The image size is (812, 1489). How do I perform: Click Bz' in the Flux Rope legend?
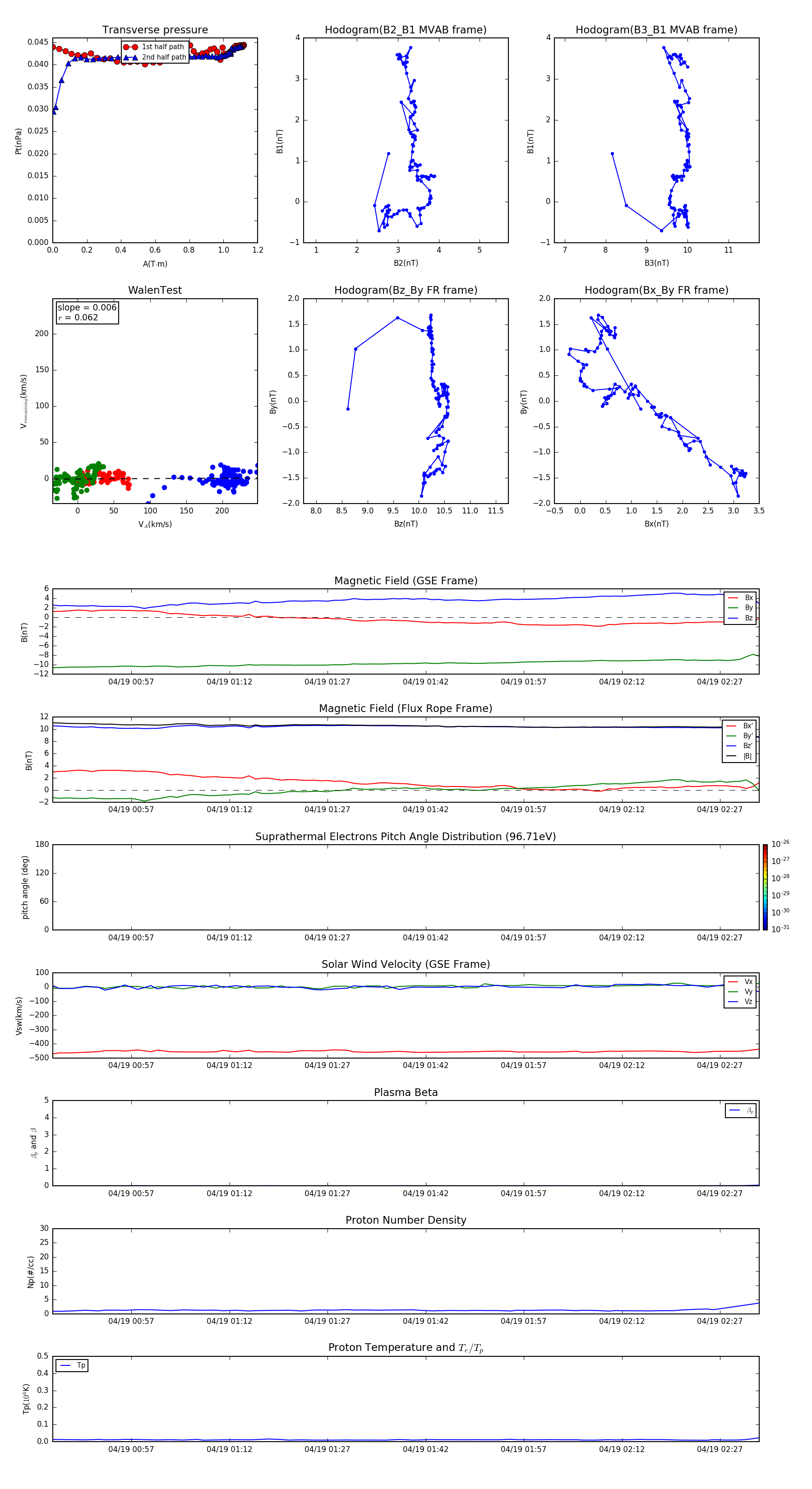740,746
